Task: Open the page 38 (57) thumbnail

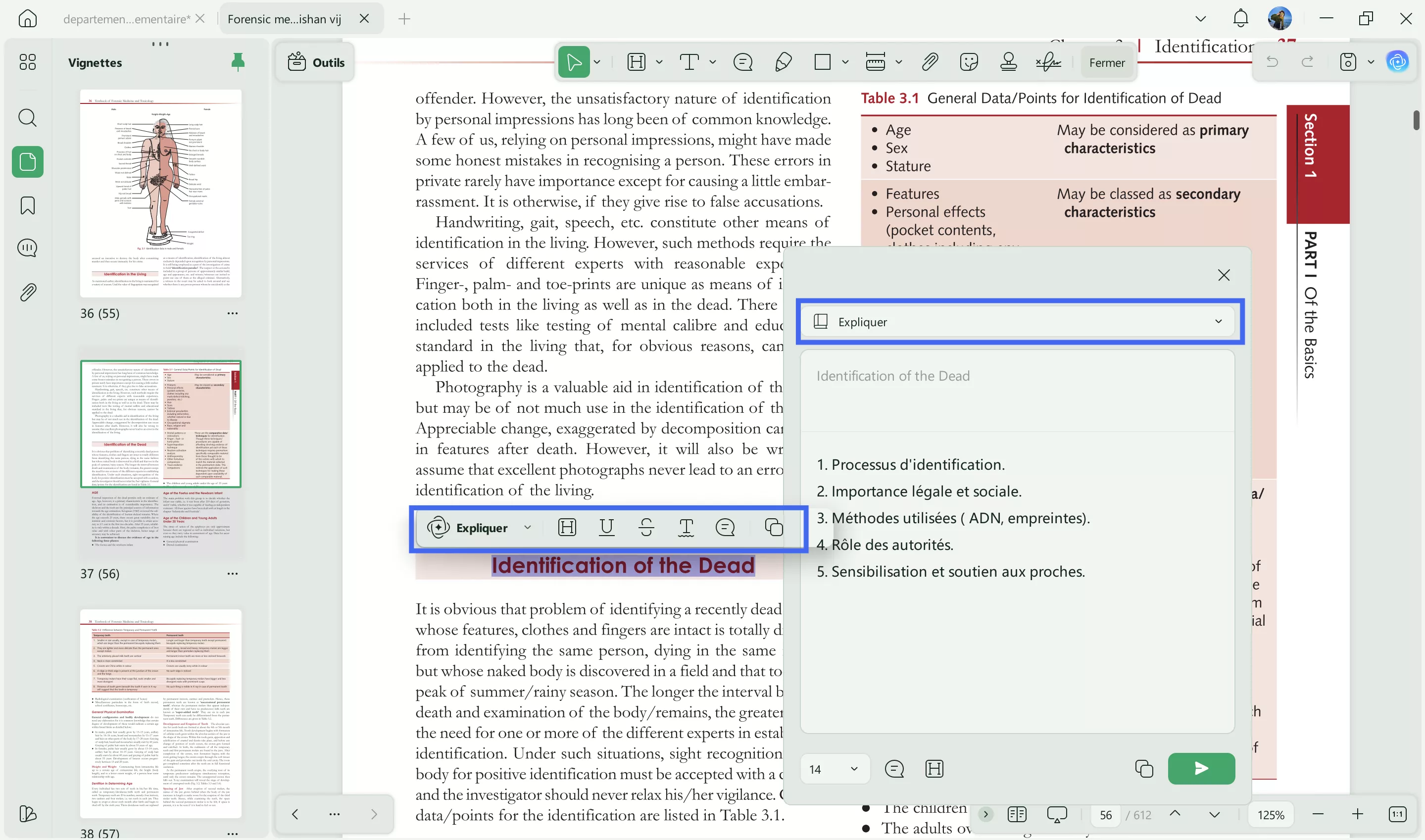Action: 161,713
